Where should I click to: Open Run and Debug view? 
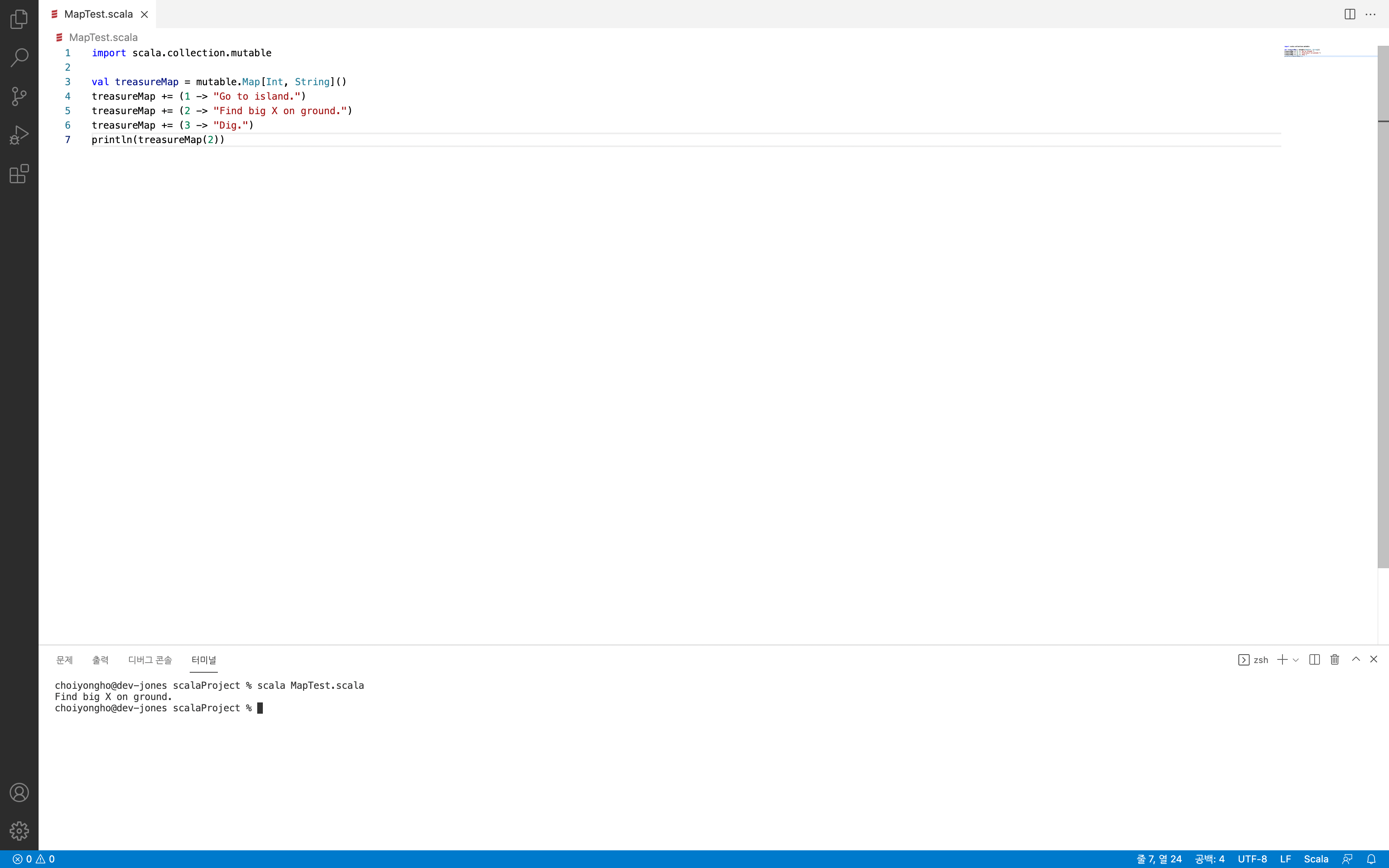19,135
